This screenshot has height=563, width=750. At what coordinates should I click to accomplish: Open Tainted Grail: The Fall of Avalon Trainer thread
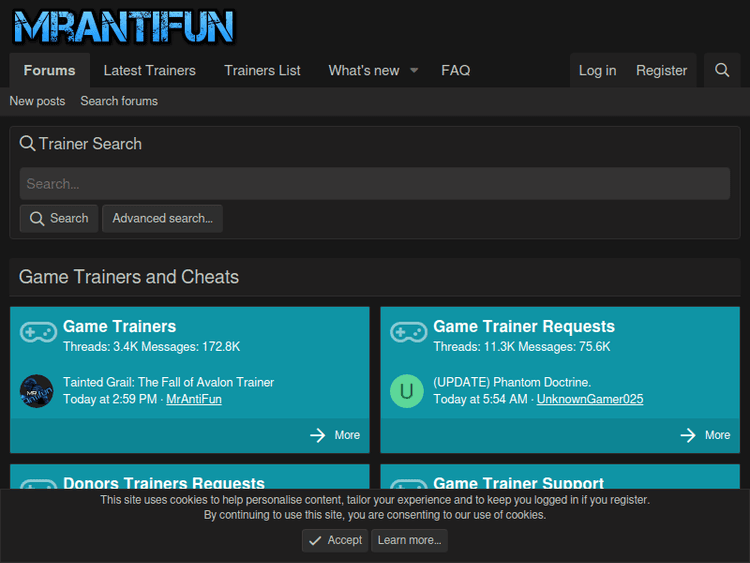(168, 382)
